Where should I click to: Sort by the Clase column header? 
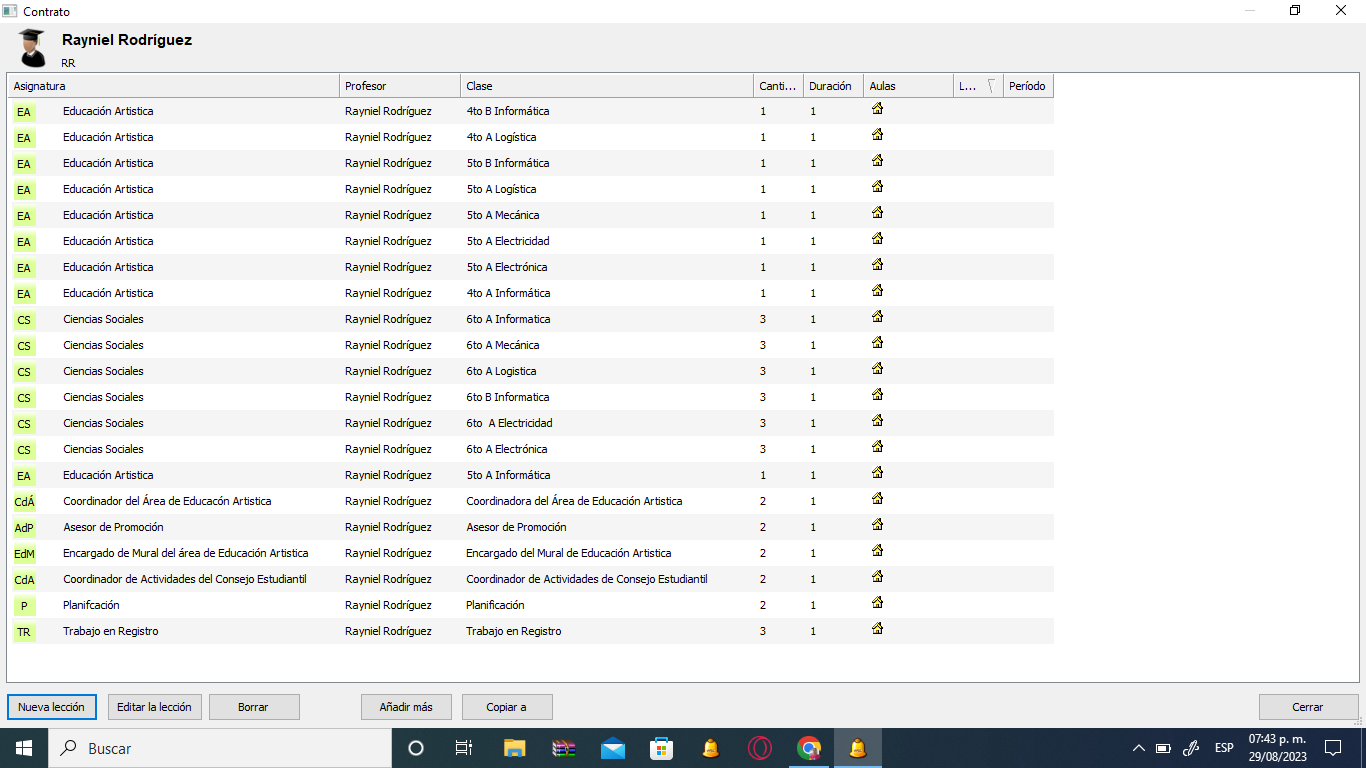606,86
